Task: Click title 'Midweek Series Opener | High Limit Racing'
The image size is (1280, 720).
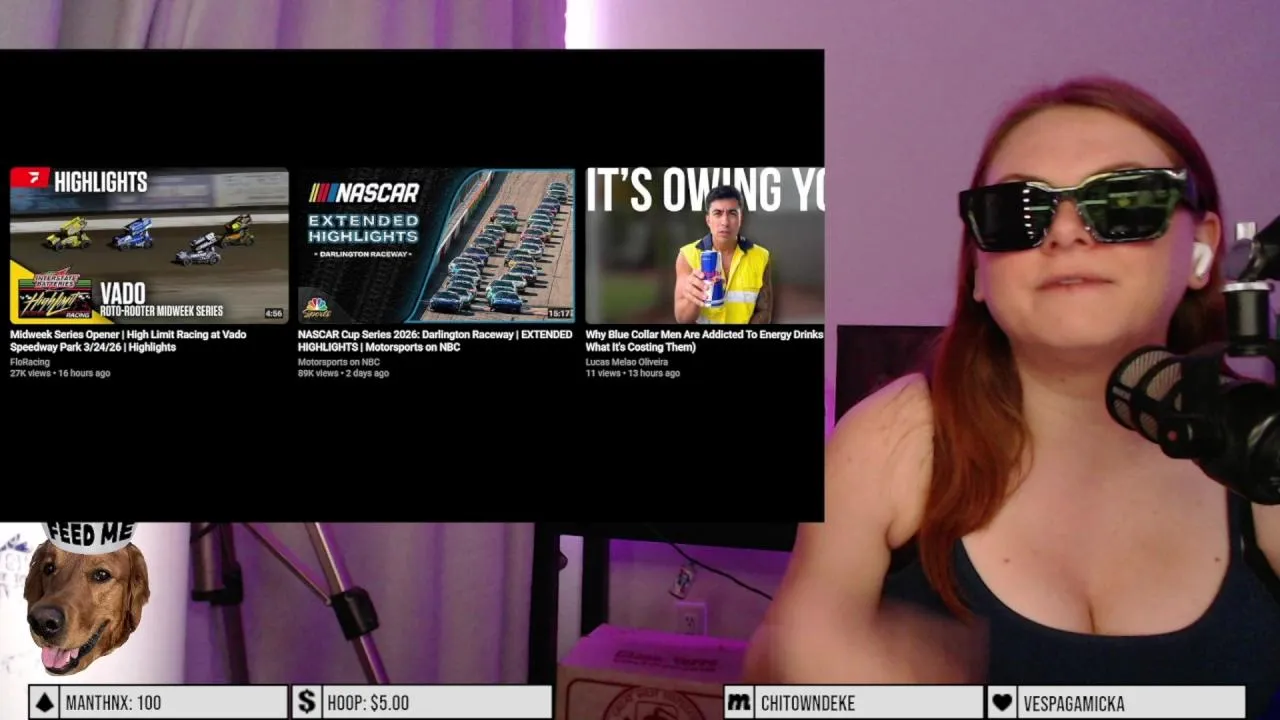Action: 128,341
